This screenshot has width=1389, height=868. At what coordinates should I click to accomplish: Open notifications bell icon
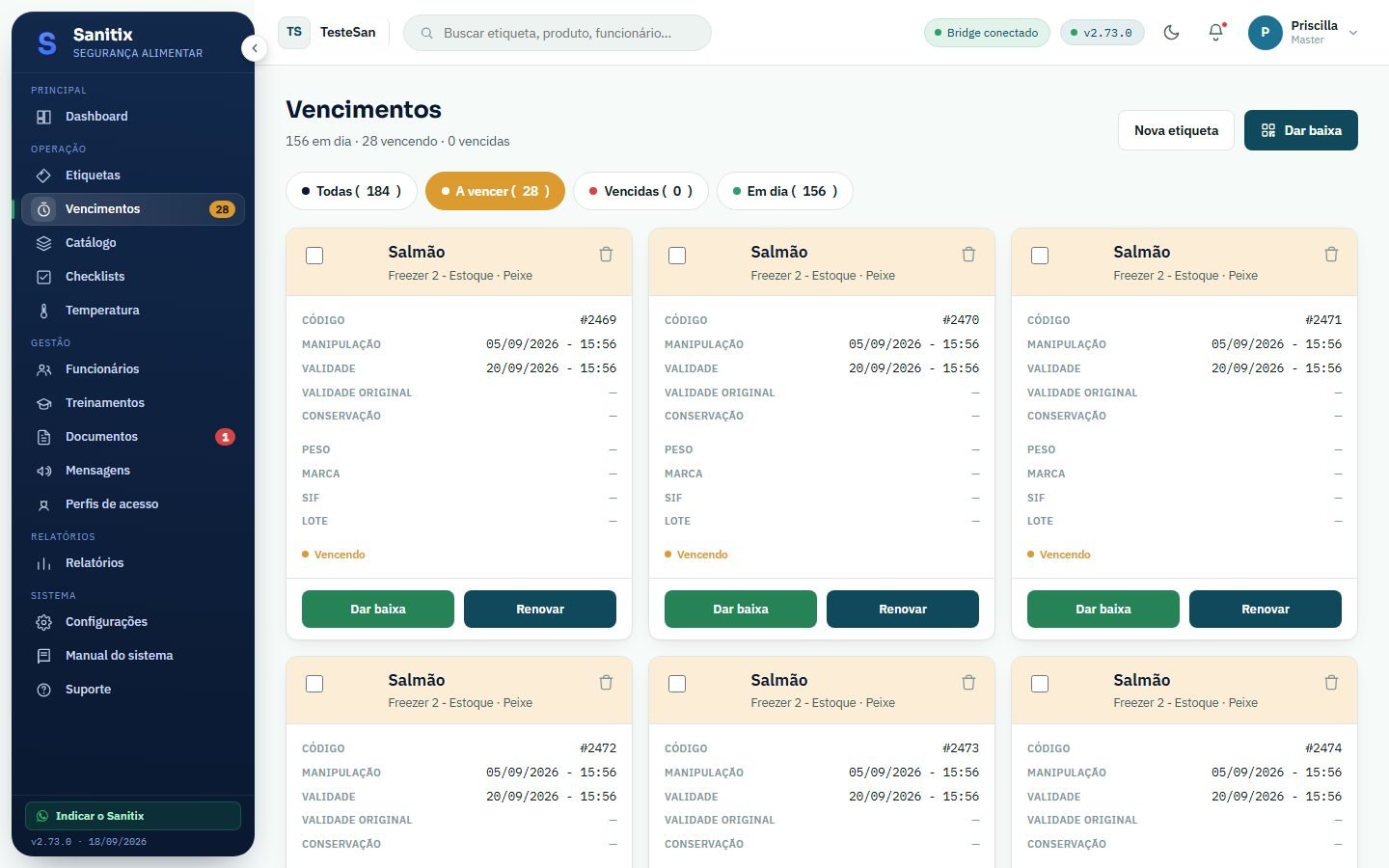click(1215, 32)
